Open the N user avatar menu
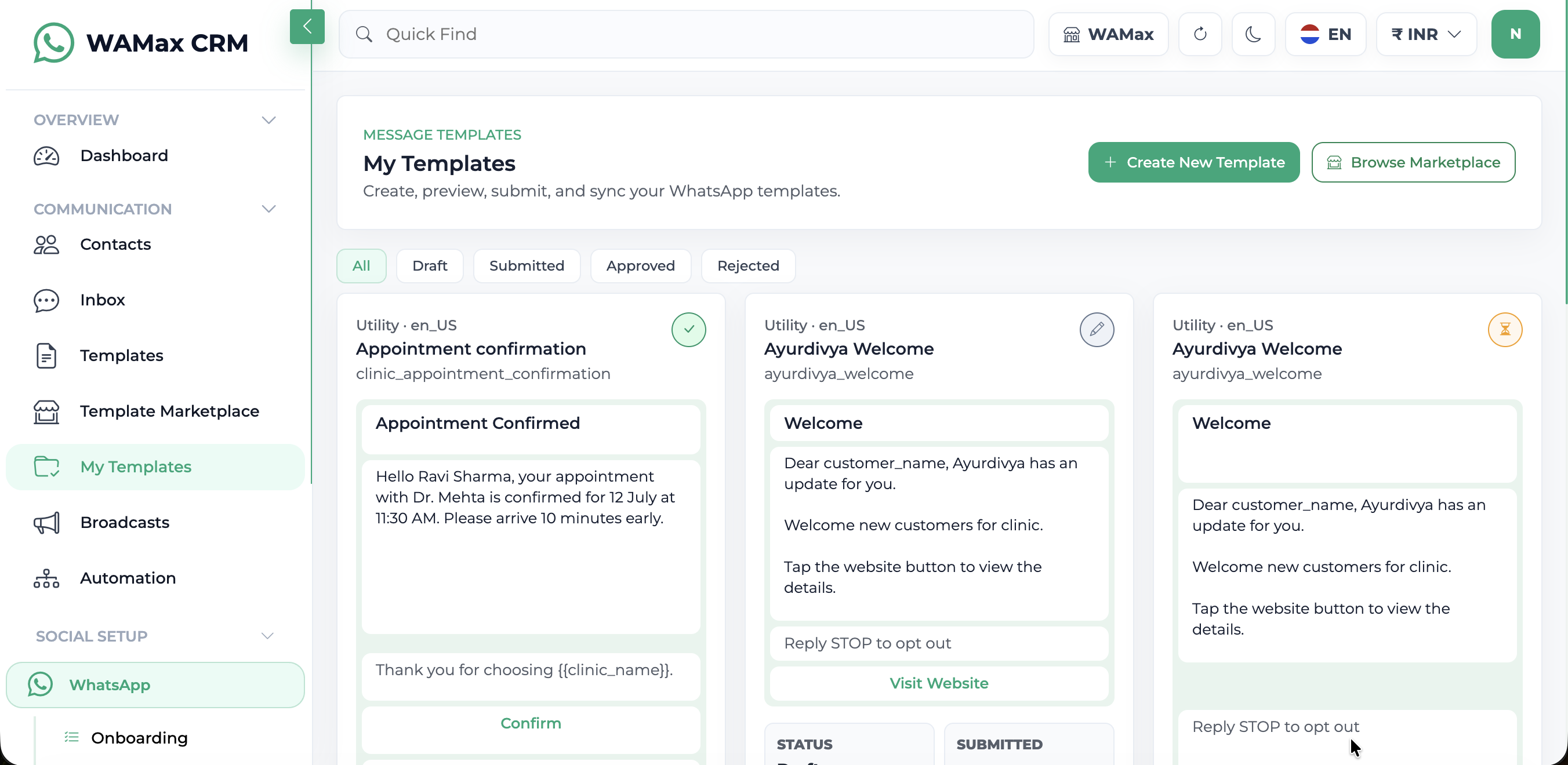 (1515, 34)
